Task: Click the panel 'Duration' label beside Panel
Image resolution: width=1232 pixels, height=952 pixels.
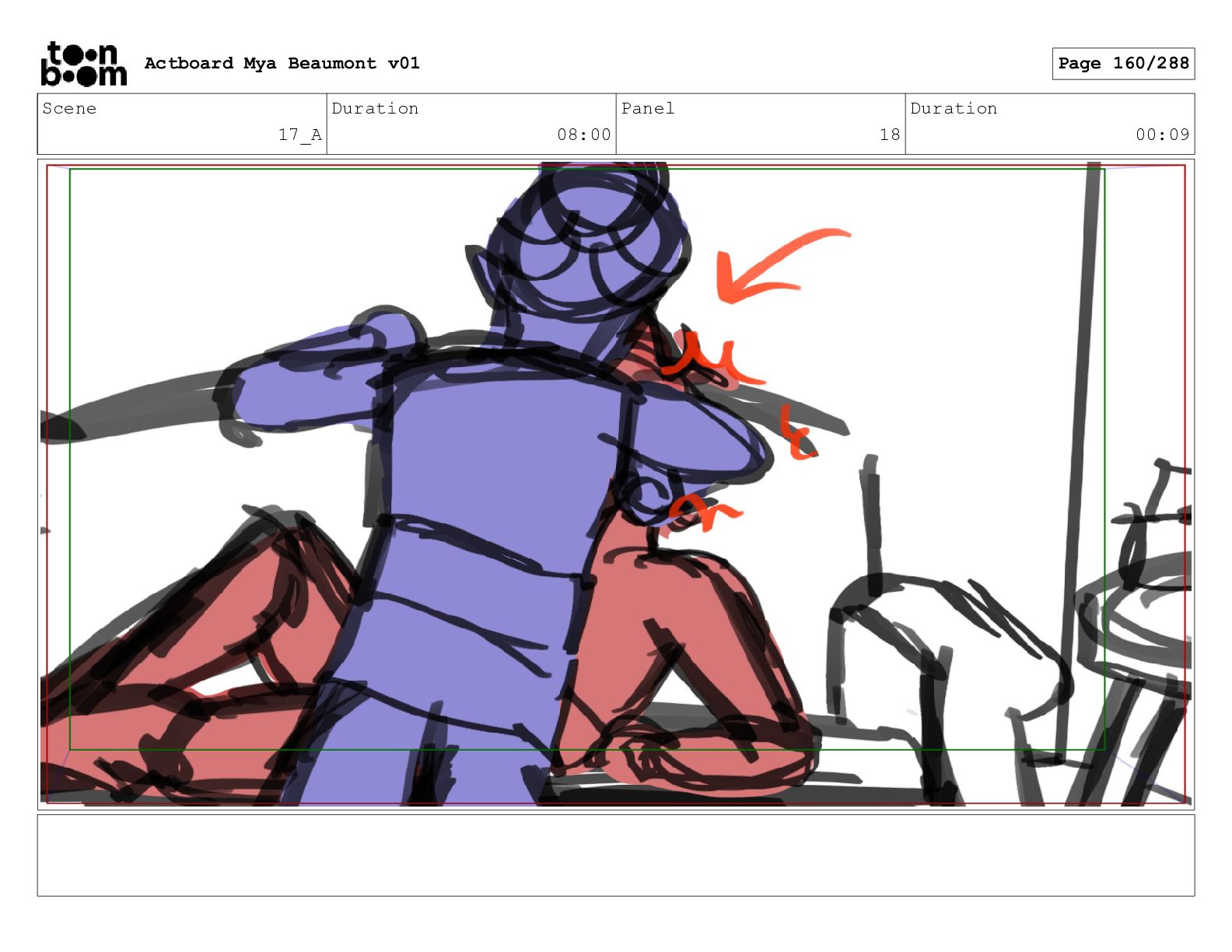Action: coord(954,108)
